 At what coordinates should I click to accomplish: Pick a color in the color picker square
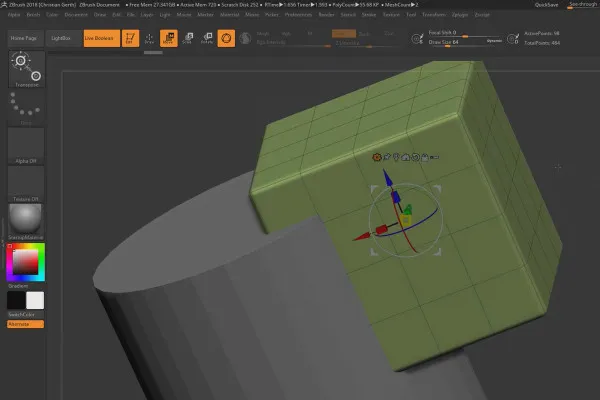point(26,262)
